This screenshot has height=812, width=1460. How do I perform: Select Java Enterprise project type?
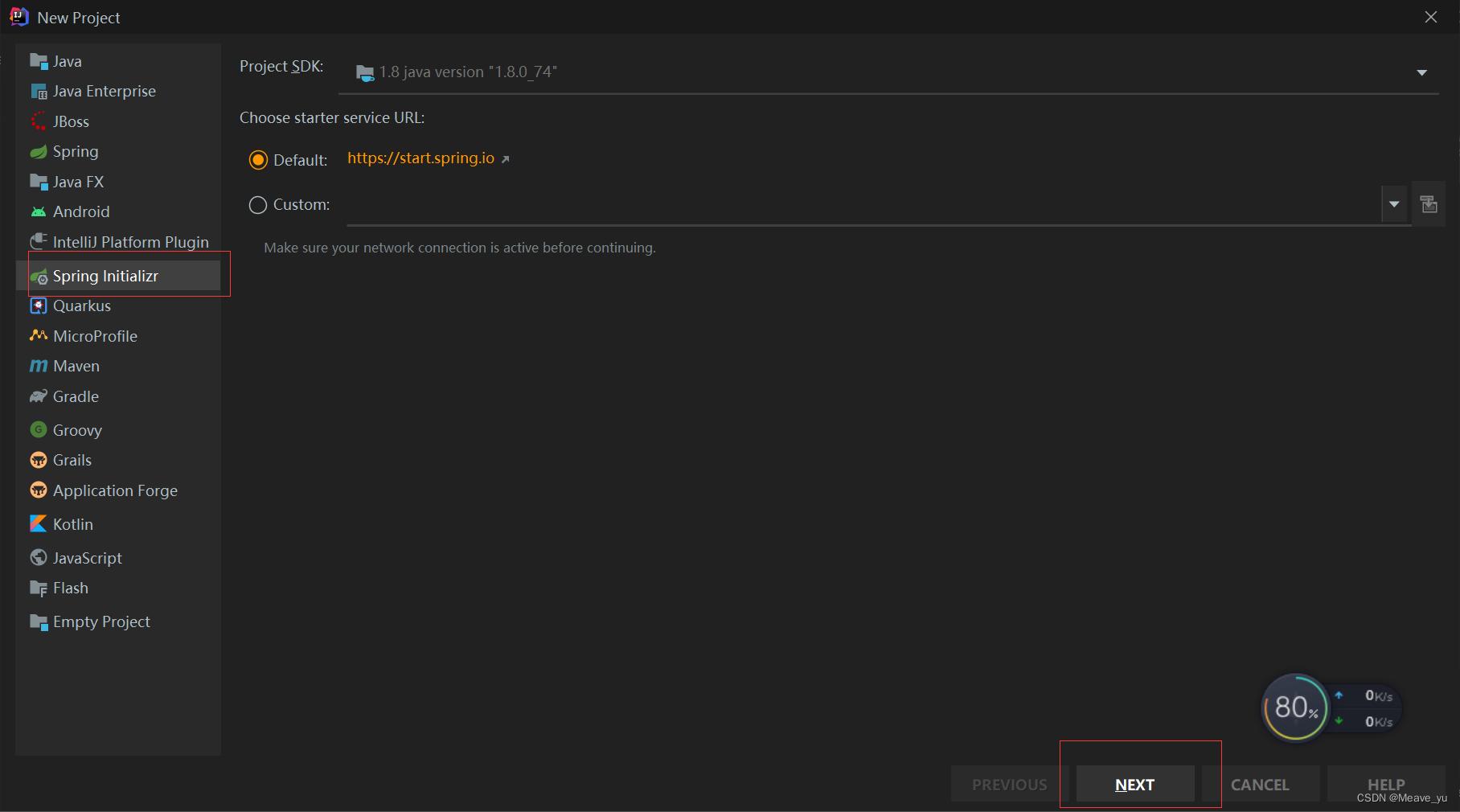point(118,91)
